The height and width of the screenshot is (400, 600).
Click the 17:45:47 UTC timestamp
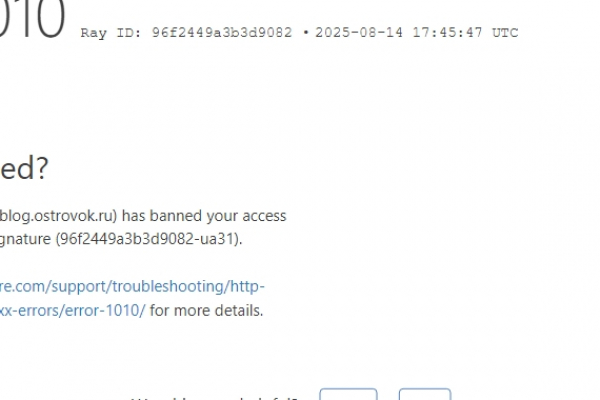click(465, 33)
